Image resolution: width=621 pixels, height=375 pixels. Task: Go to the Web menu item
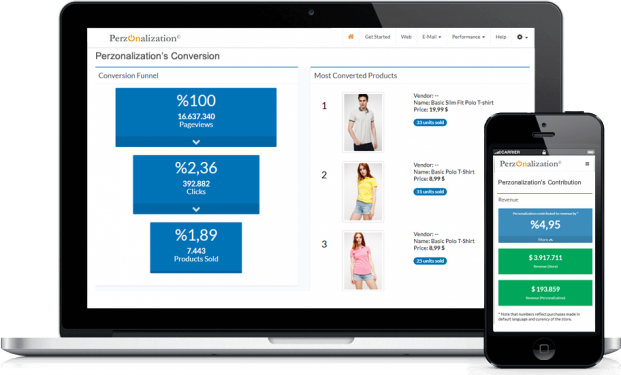pos(406,37)
